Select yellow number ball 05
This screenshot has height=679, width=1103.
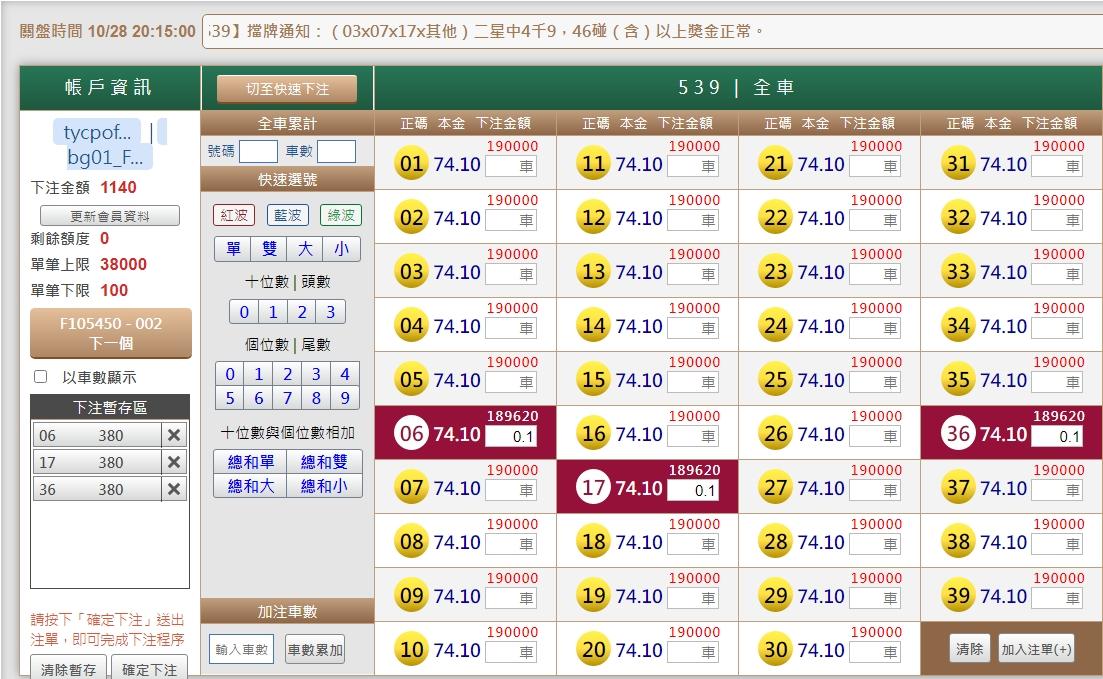click(412, 379)
